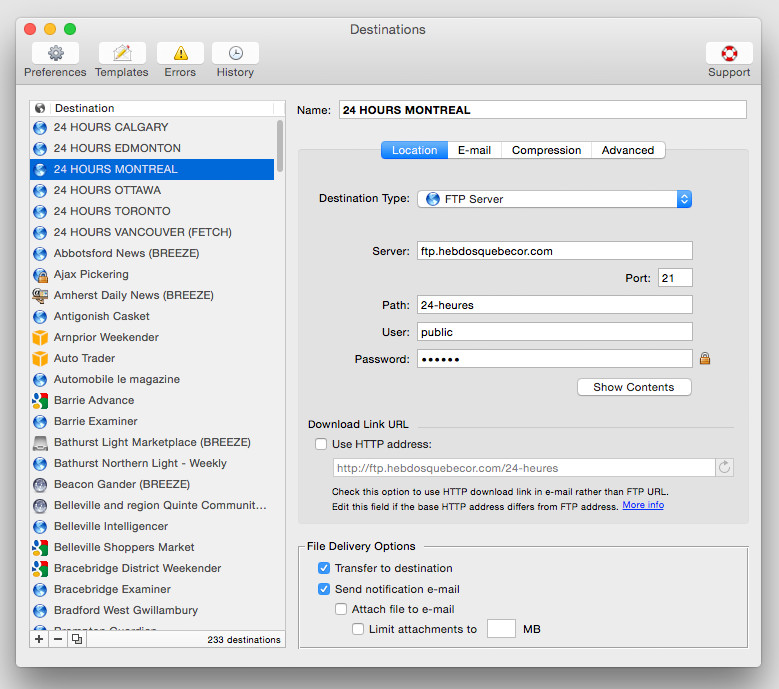Click the Bradford West Gwillambury globe icon

[x=40, y=611]
